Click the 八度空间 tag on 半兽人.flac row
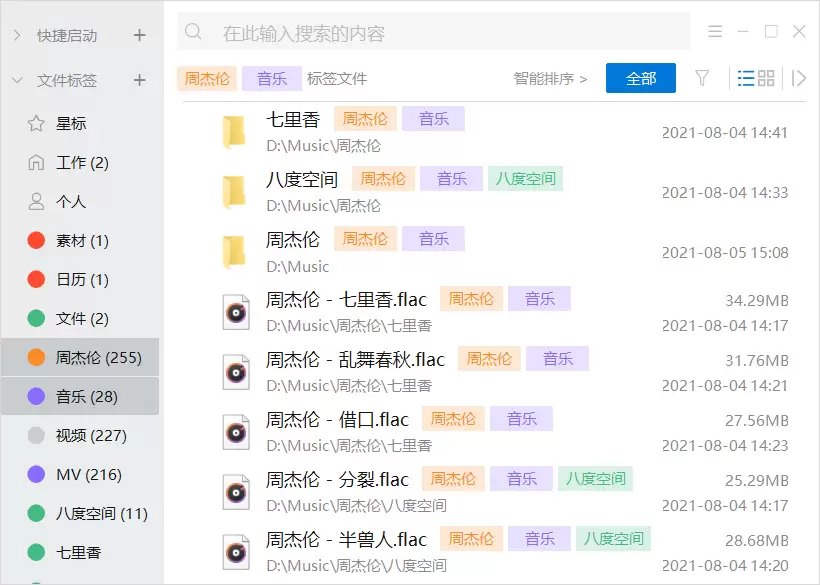 click(x=613, y=539)
